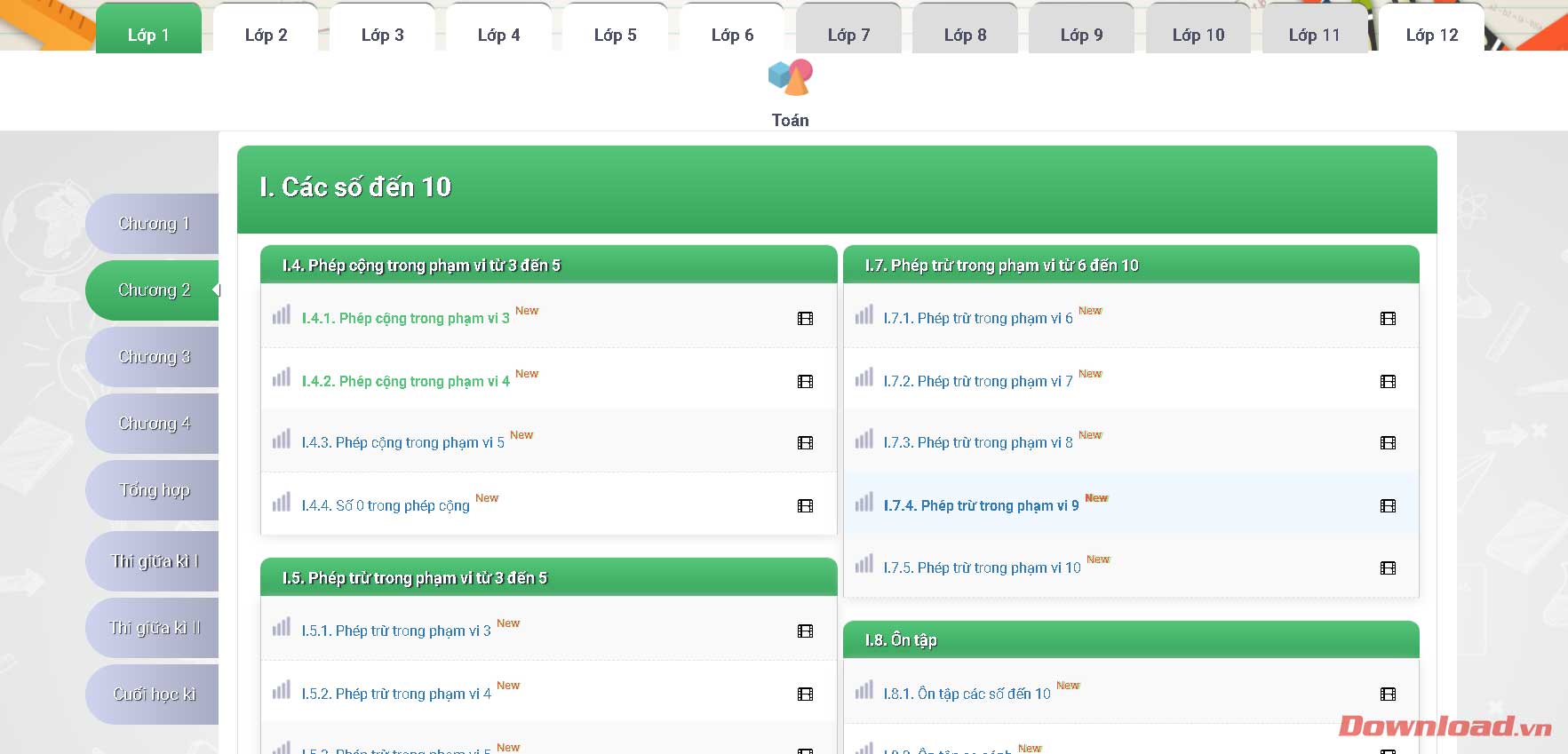This screenshot has height=754, width=1568.
Task: Click bar-chart icon beside lesson I.7.5
Action: pyautogui.click(x=864, y=565)
